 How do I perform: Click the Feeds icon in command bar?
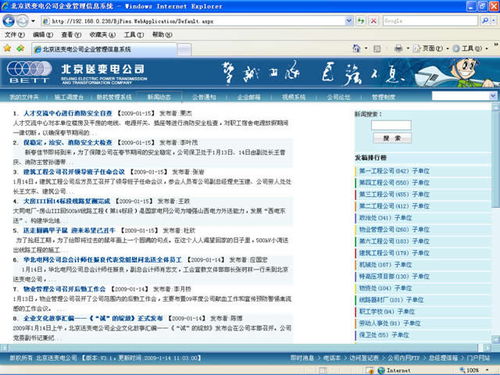[x=377, y=49]
